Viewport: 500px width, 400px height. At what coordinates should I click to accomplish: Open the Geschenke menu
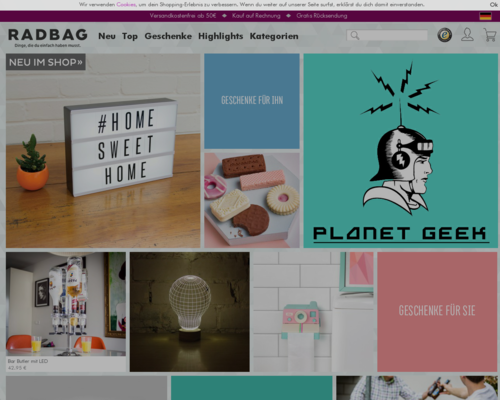click(168, 36)
